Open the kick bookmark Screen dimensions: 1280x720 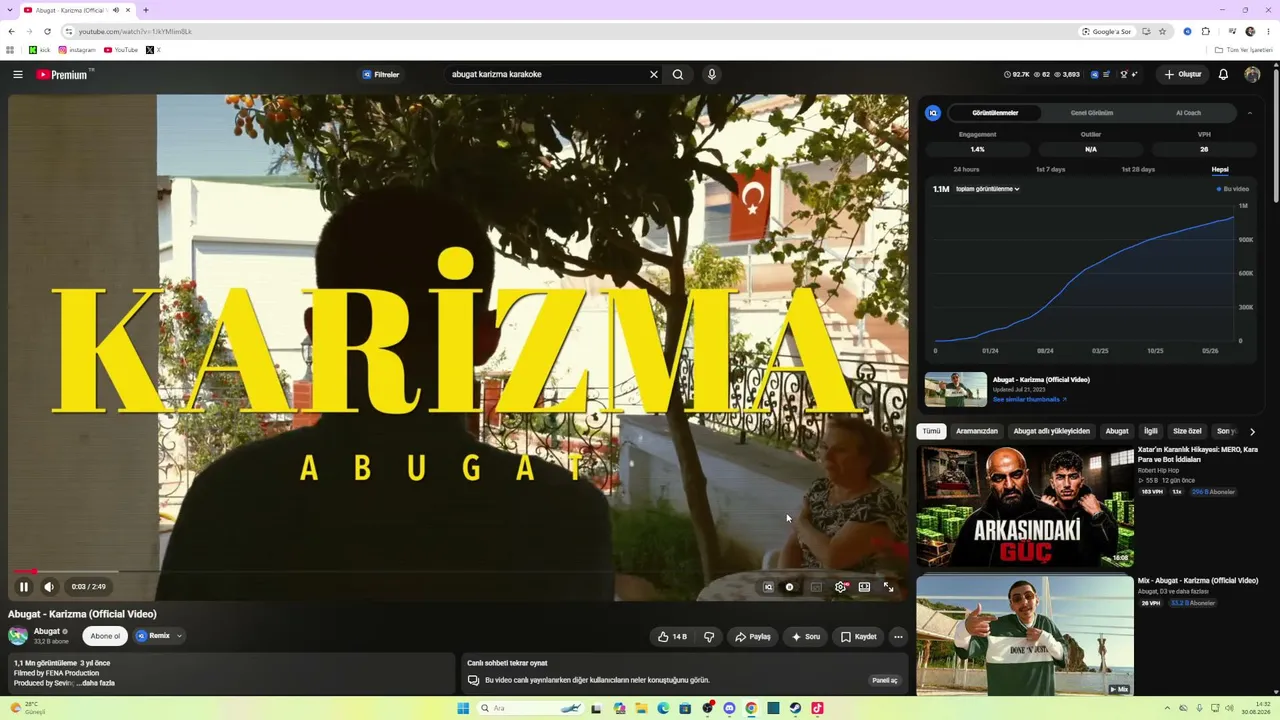click(x=40, y=50)
